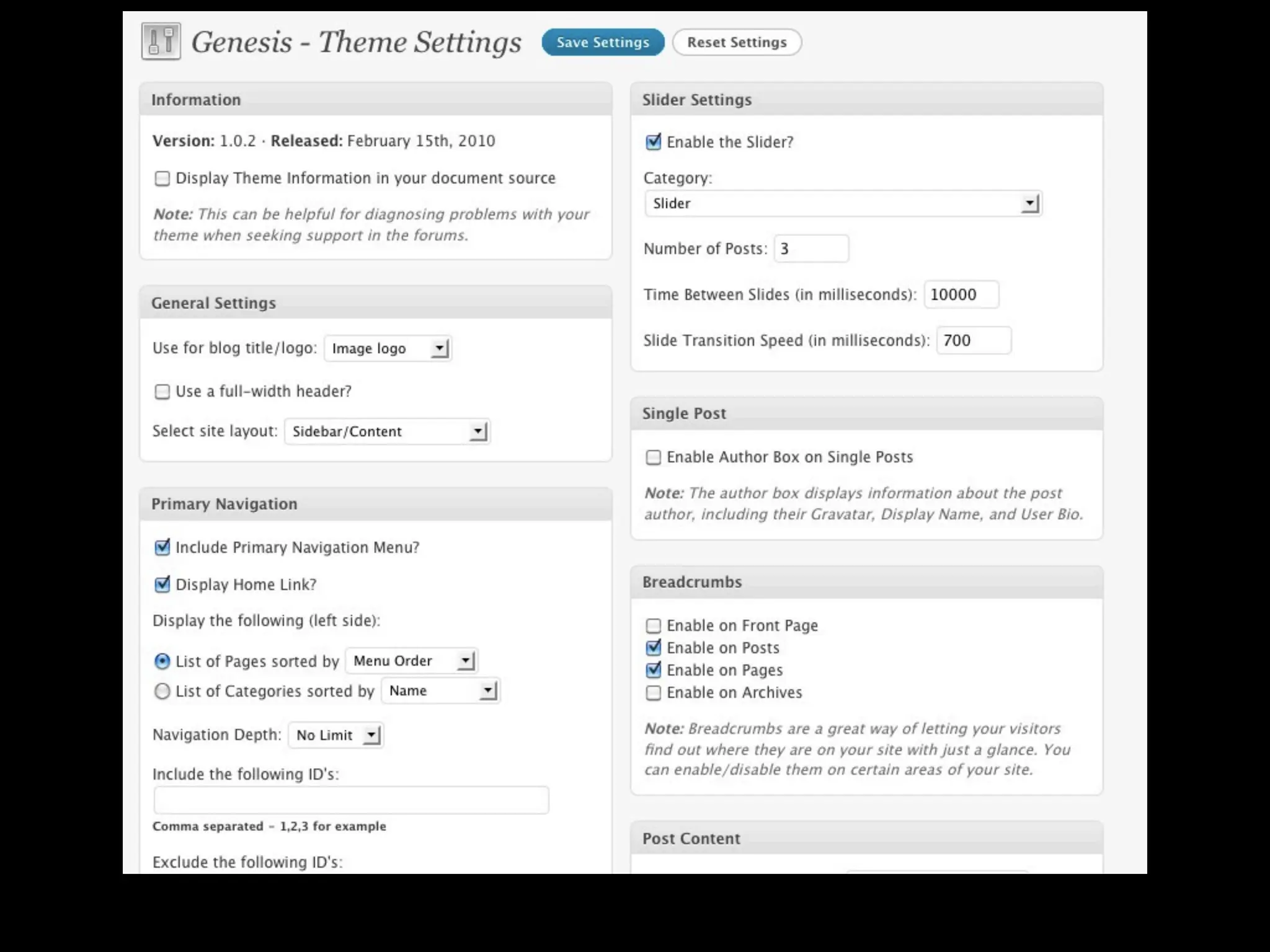
Task: Collapse the Primary Navigation panel header
Action: (x=375, y=504)
